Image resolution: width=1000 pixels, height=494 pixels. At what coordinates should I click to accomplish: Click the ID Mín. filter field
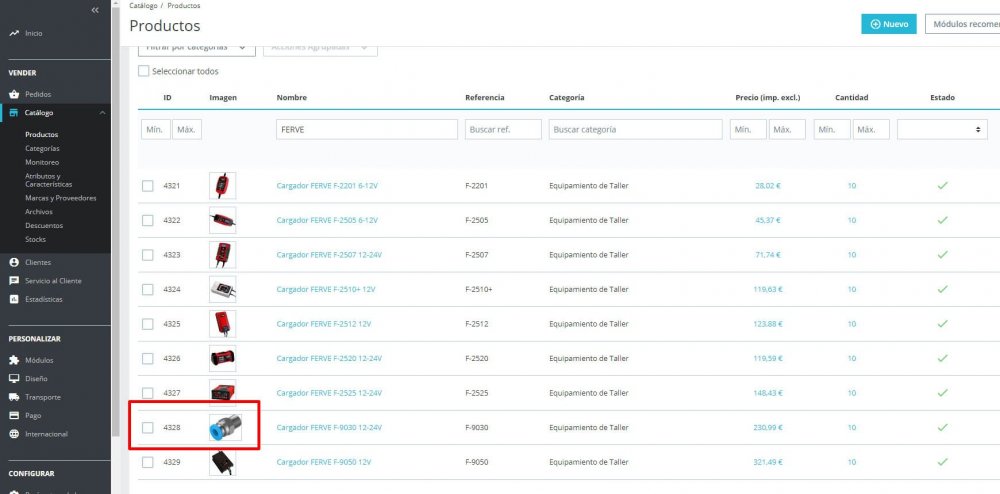click(156, 129)
